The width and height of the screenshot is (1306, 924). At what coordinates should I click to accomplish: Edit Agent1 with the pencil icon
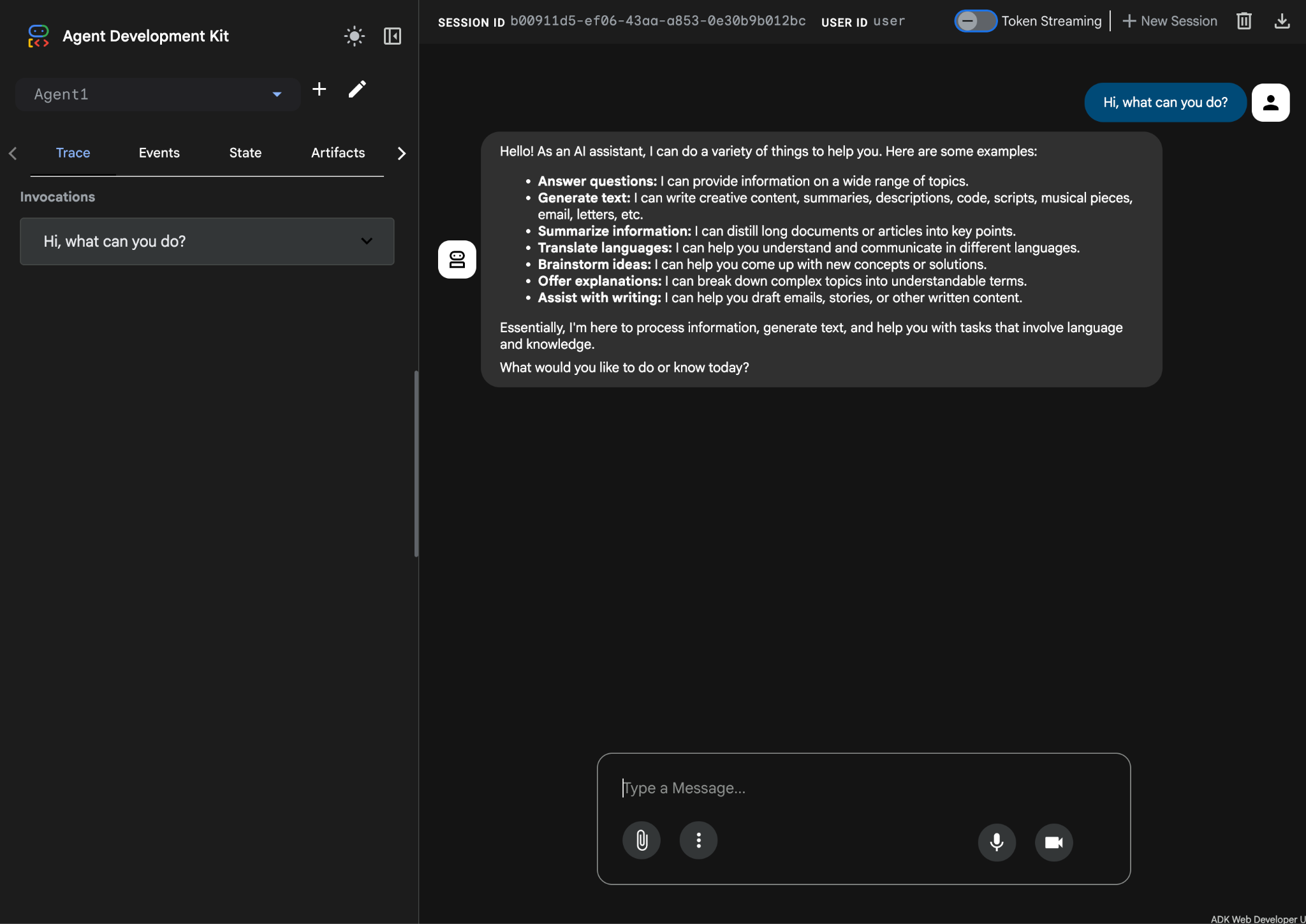click(x=357, y=89)
